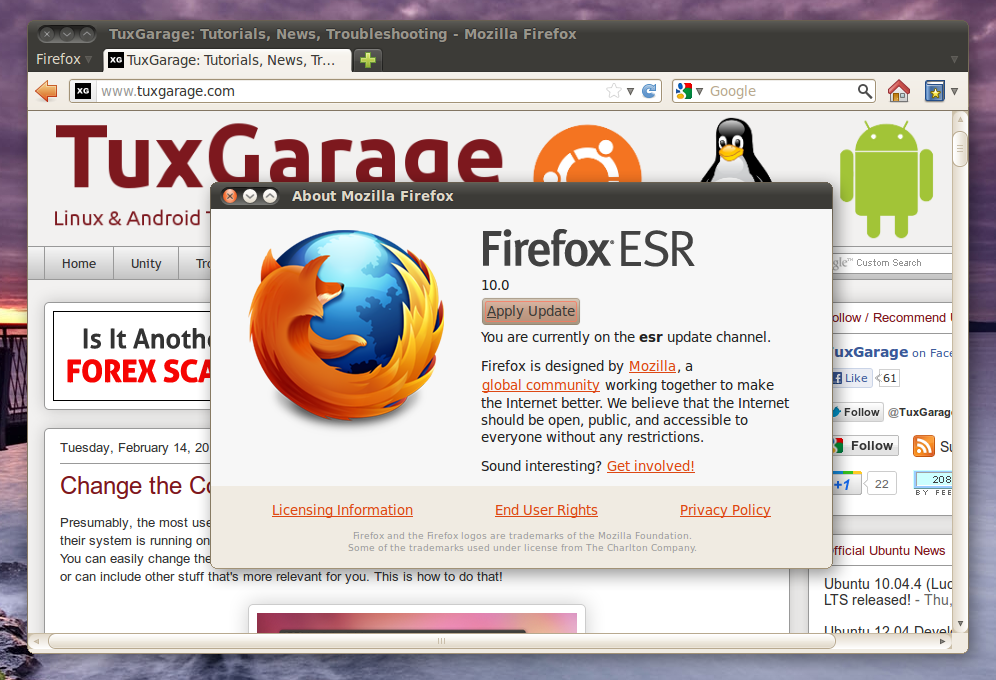Open the Unity navigation menu item
The width and height of the screenshot is (996, 680).
click(x=146, y=263)
